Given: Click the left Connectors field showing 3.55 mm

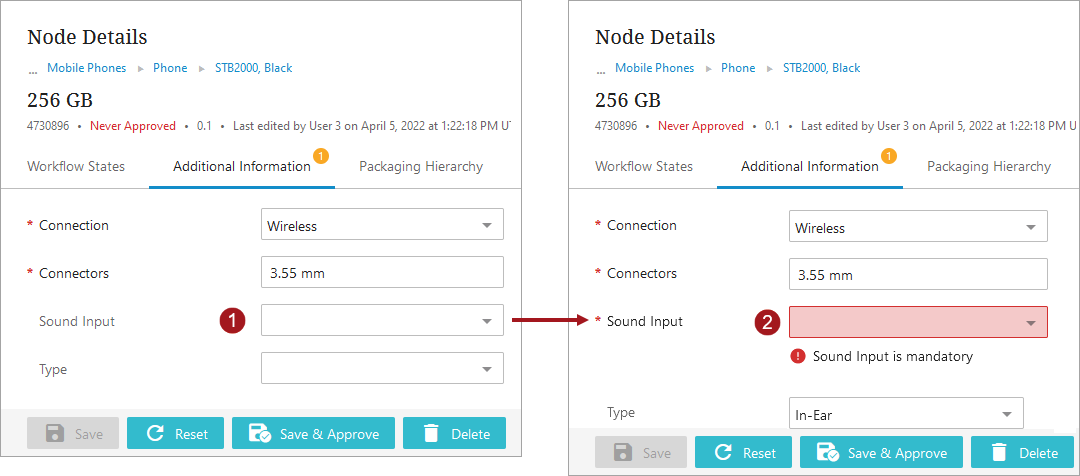Looking at the screenshot, I should click(x=382, y=273).
